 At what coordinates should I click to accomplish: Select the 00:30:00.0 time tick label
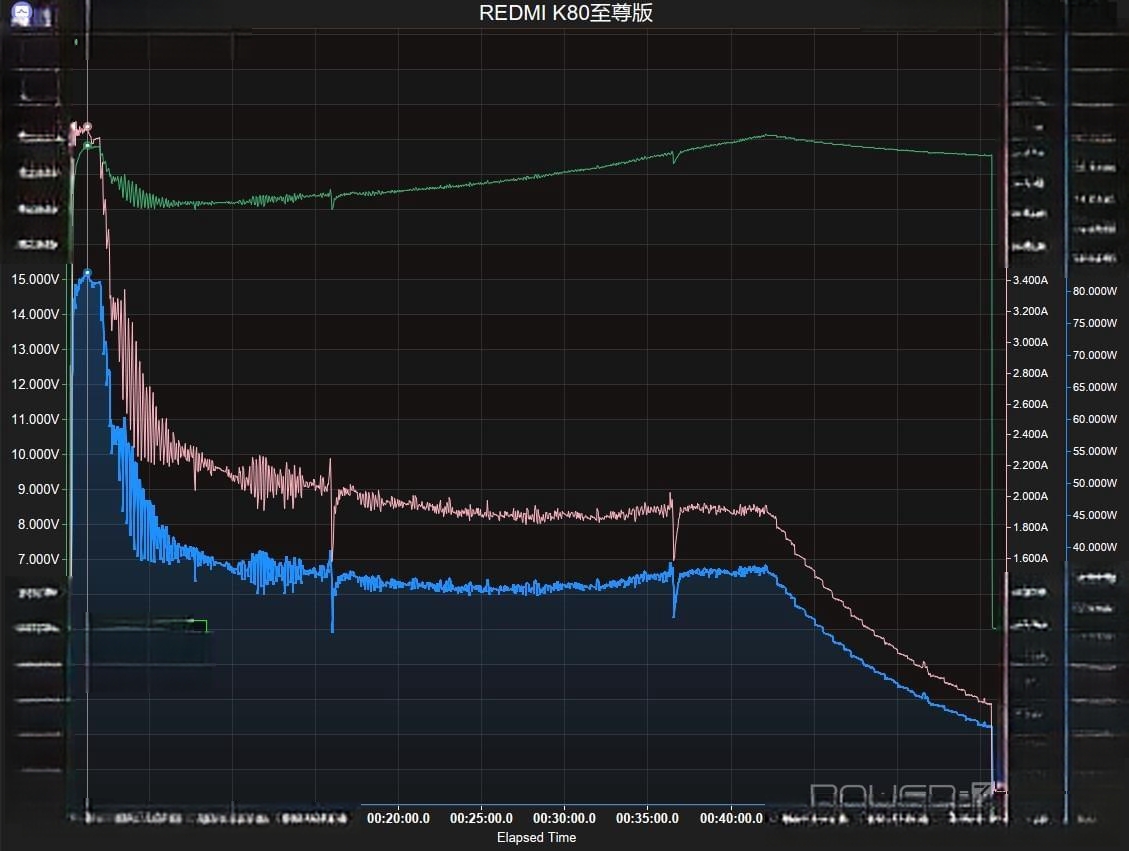point(564,819)
